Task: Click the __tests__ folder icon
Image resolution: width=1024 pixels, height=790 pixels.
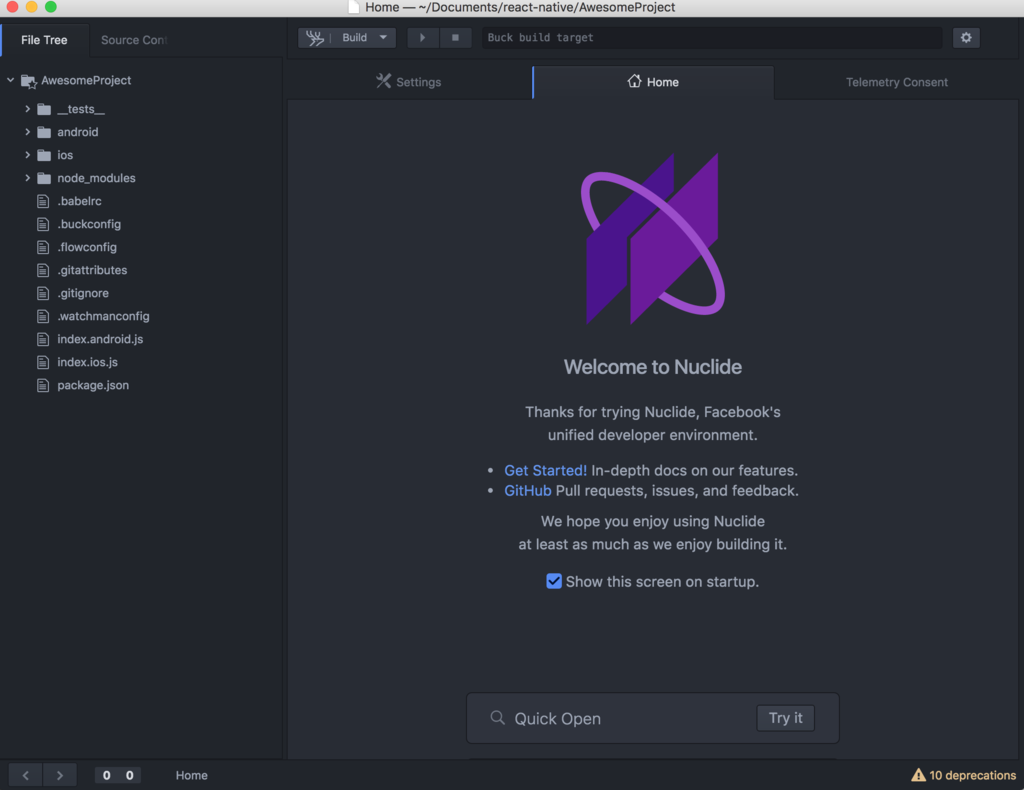Action: pyautogui.click(x=44, y=109)
